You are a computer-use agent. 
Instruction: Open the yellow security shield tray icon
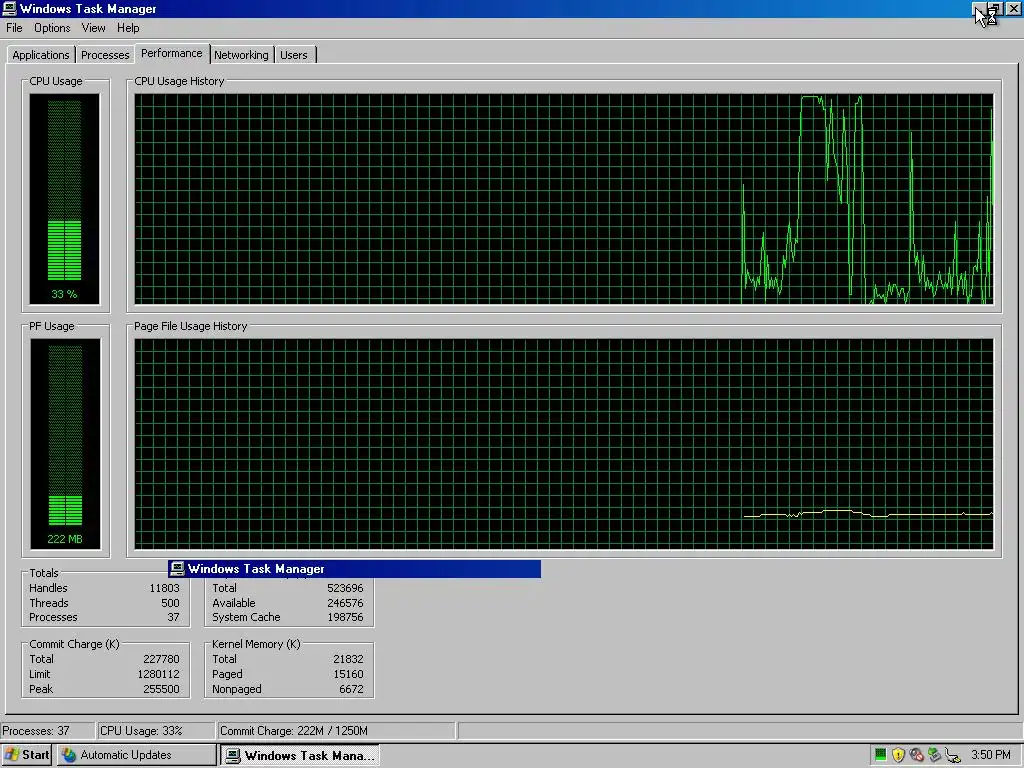[899, 755]
